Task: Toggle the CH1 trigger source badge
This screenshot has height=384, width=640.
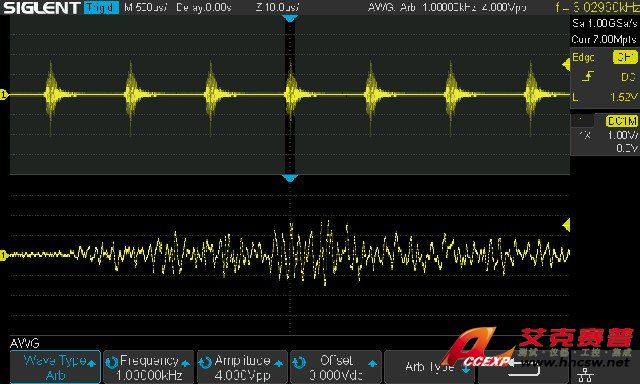Action: point(625,57)
